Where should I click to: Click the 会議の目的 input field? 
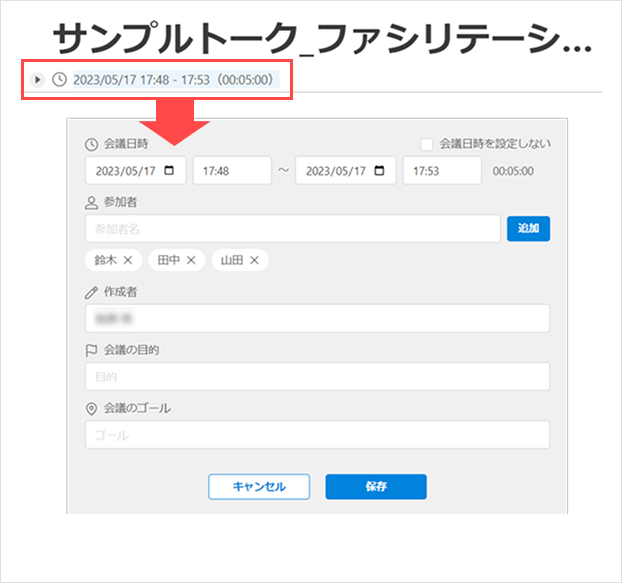317,377
